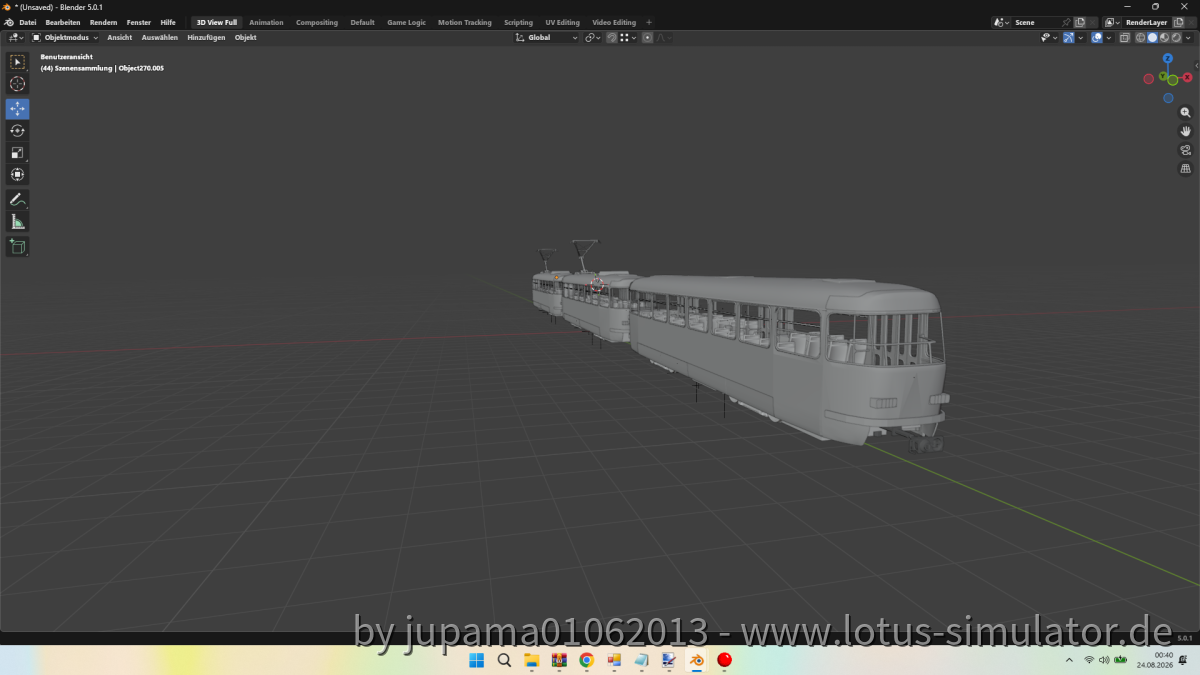This screenshot has width=1200, height=675.
Task: Click add new view layer icon
Action: pyautogui.click(x=1178, y=22)
